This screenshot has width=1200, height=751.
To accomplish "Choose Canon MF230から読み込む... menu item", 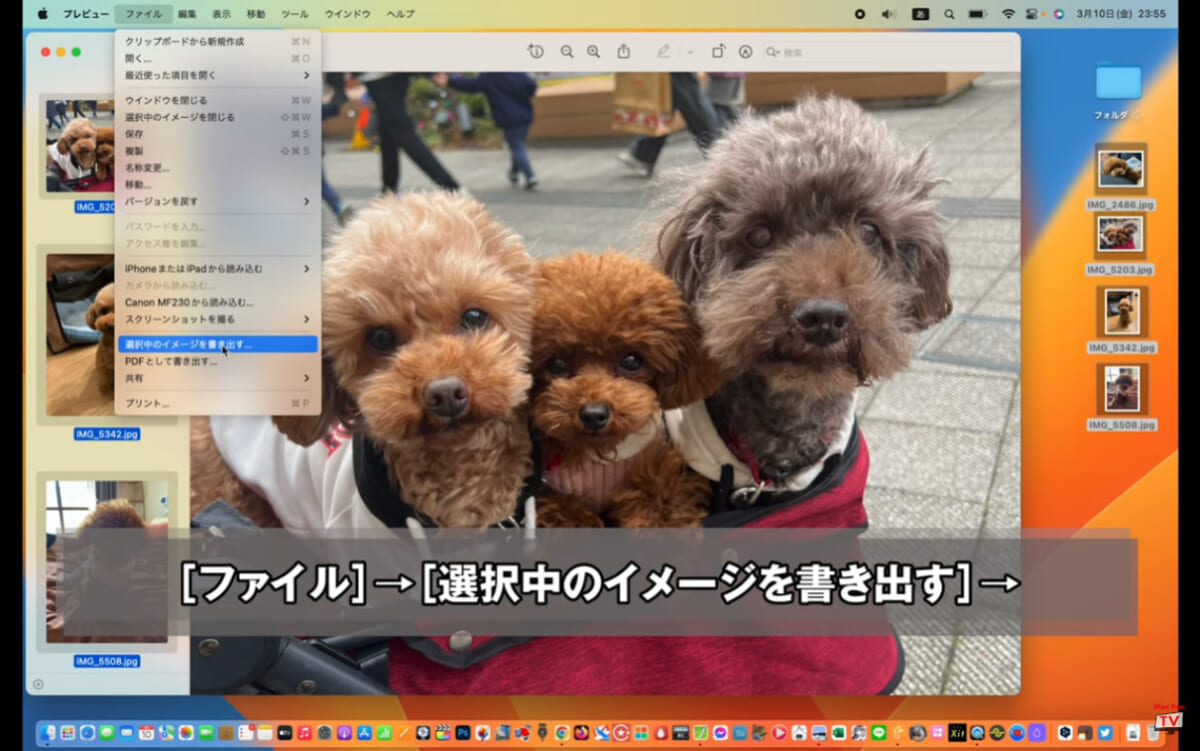I will coord(217,302).
